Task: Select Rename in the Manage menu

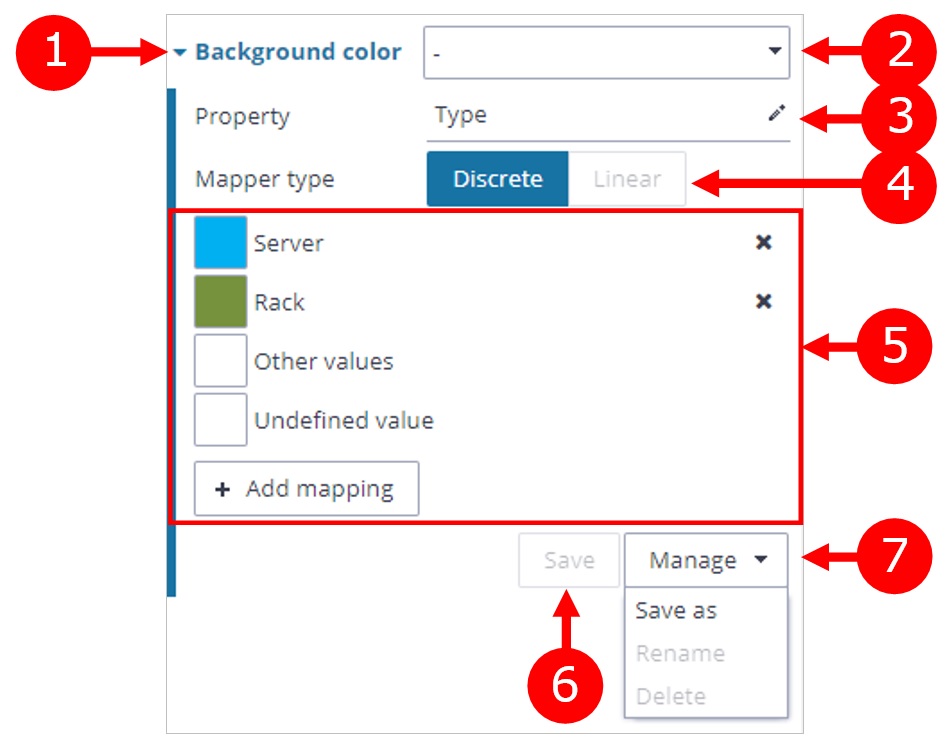Action: coord(680,654)
